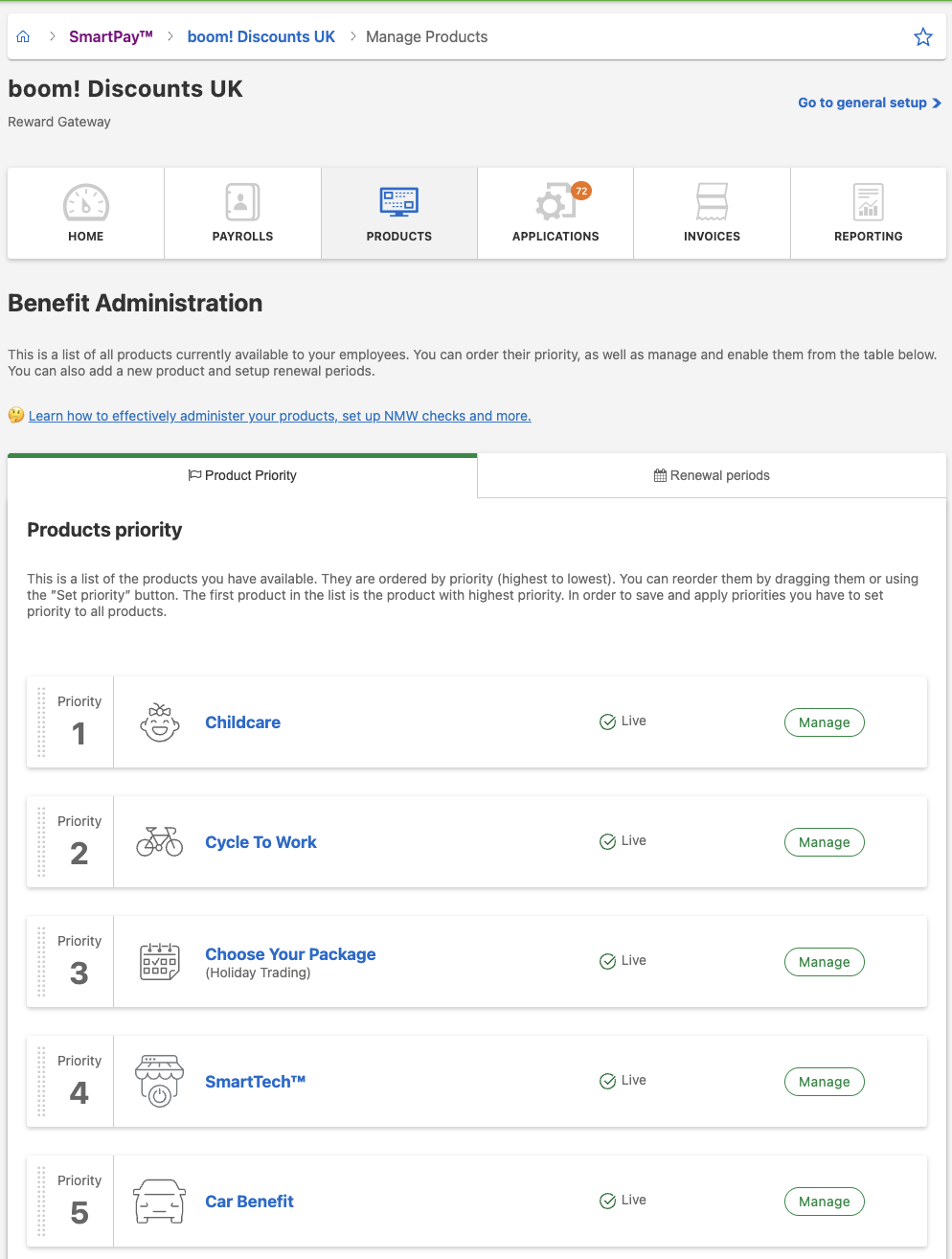Grab the drag handle beside Priority 1
Image resolution: width=952 pixels, height=1259 pixels.
click(x=40, y=721)
